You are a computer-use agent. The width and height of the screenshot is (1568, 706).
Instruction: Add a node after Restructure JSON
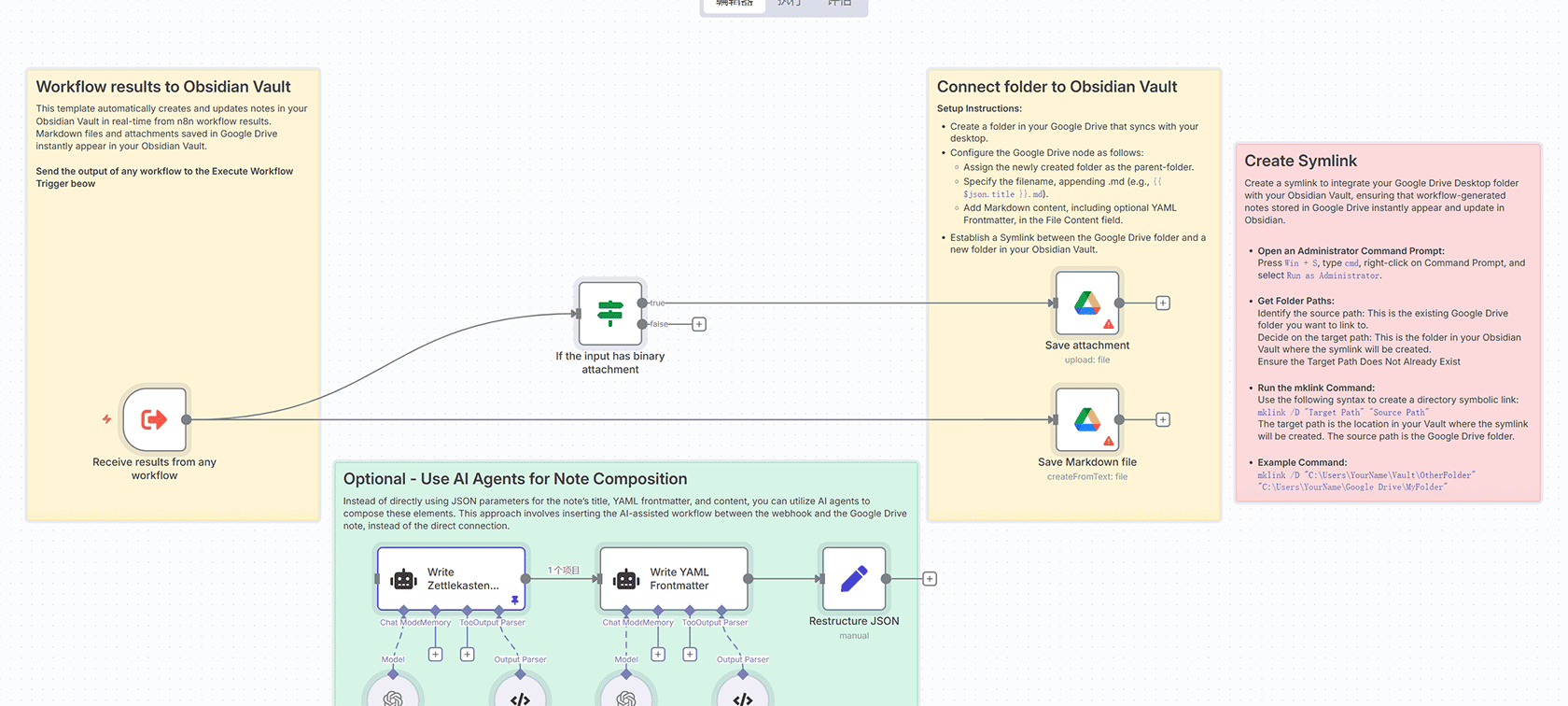[x=930, y=579]
